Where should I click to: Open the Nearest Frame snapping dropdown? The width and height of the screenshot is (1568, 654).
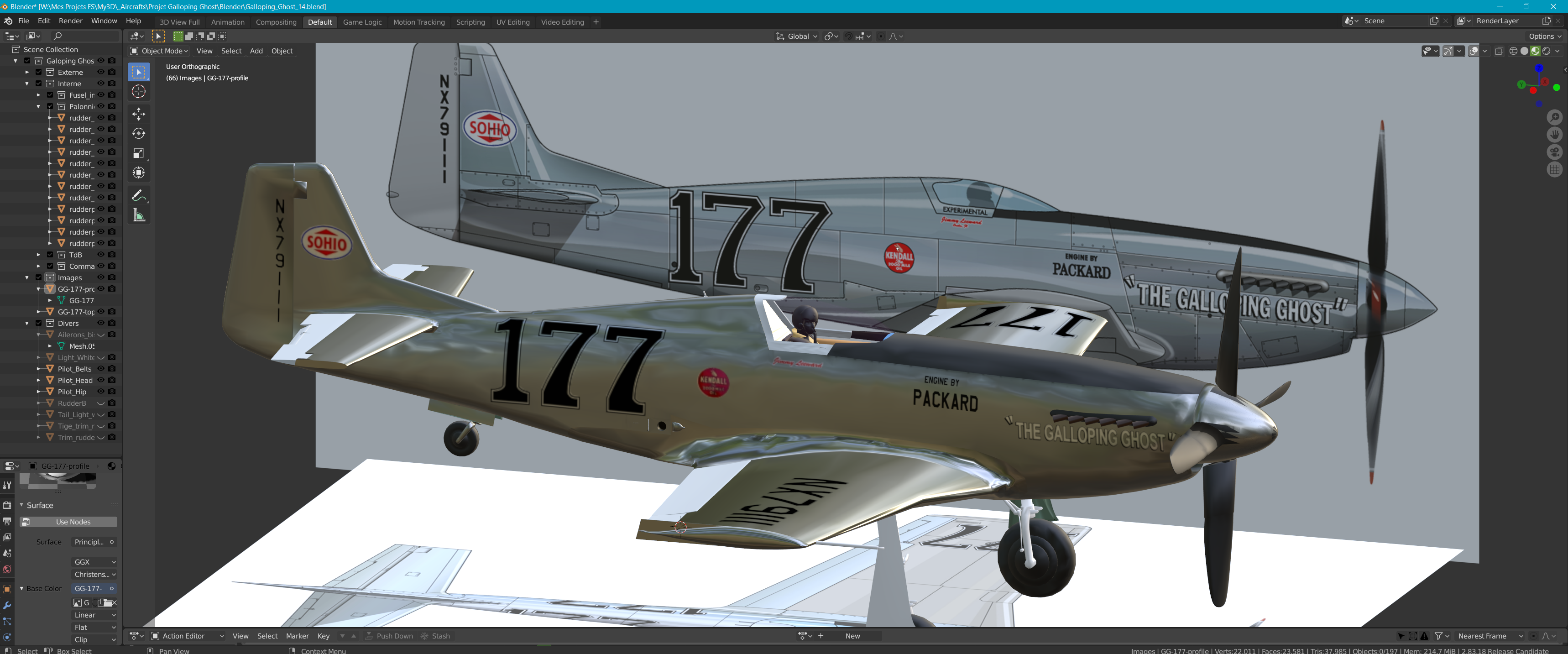[x=1490, y=636]
